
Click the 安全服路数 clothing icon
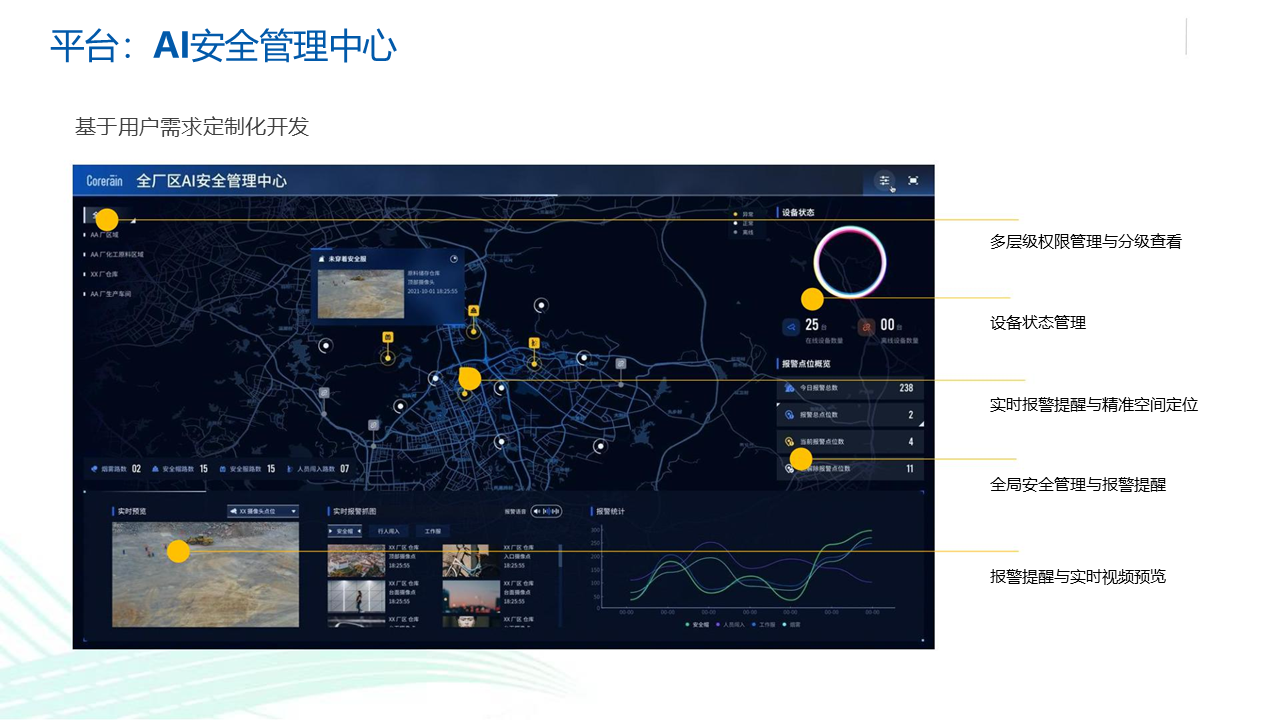(x=222, y=468)
